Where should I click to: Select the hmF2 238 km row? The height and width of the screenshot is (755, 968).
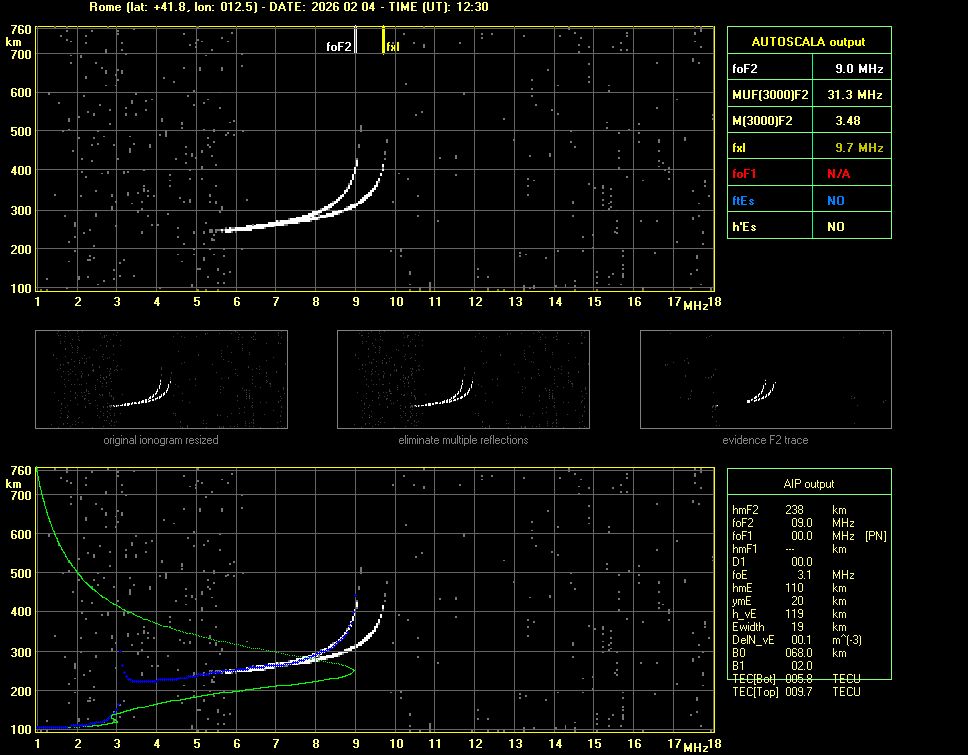coord(795,509)
